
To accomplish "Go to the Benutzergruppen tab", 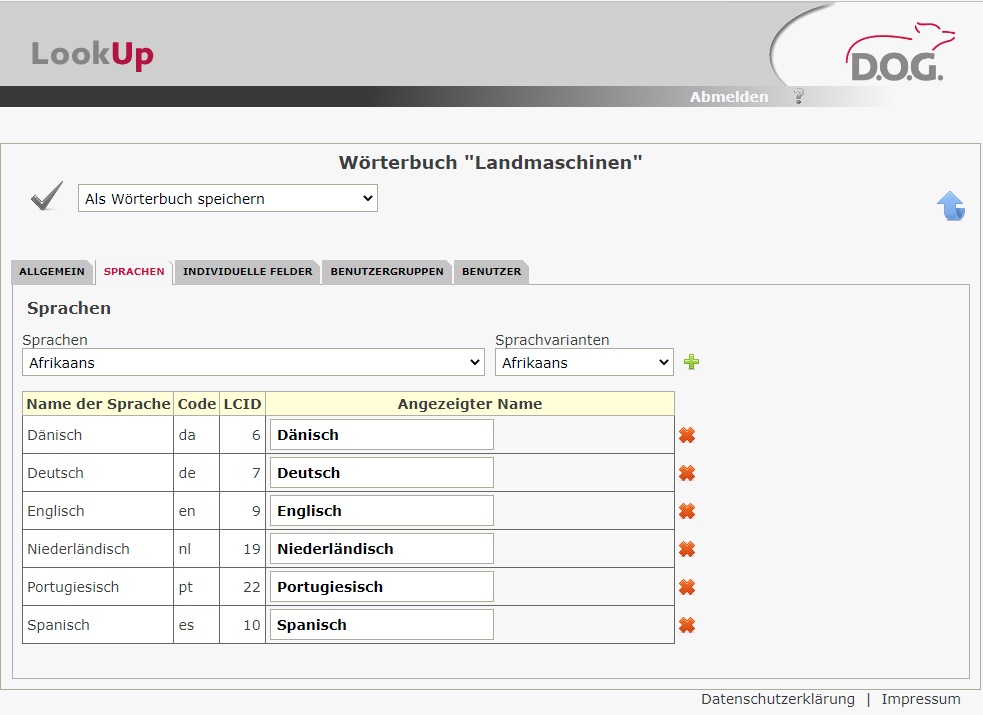I will [x=386, y=272].
